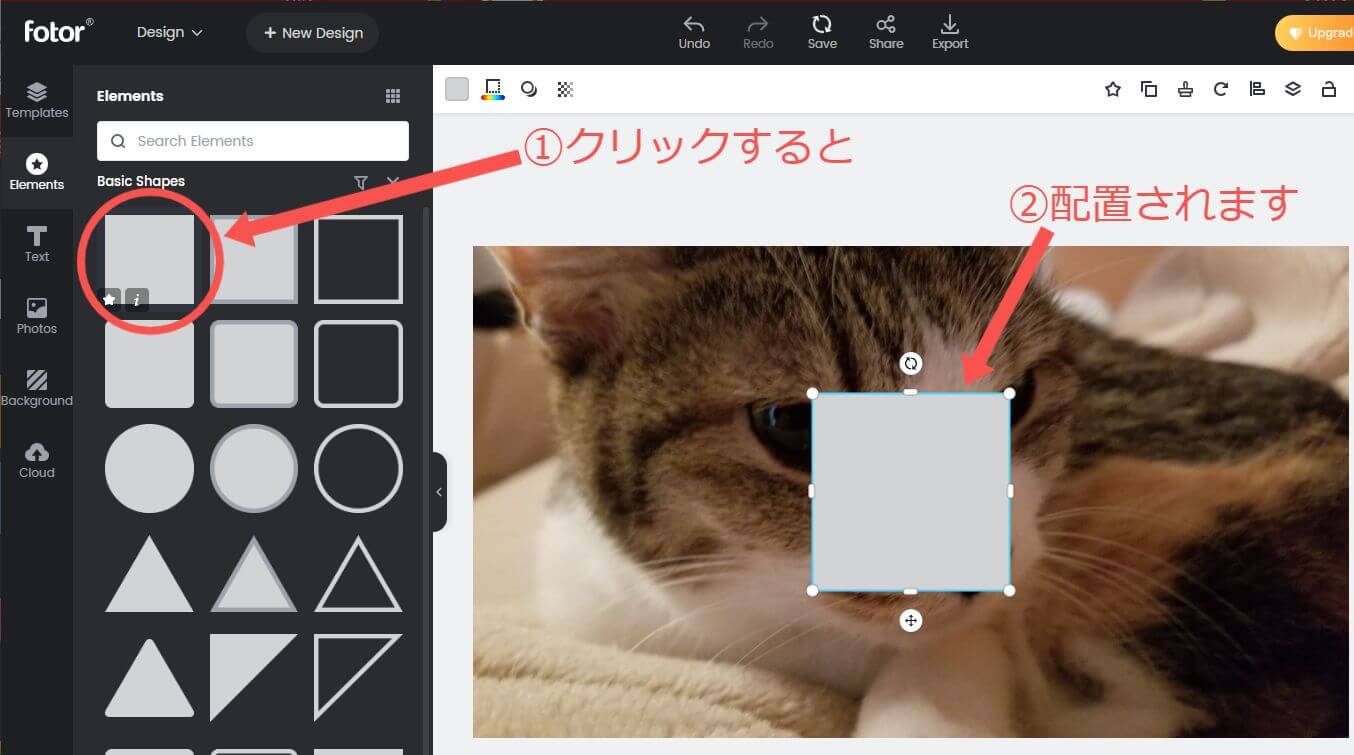Click the Redo button
The width and height of the screenshot is (1354, 755).
pos(758,32)
